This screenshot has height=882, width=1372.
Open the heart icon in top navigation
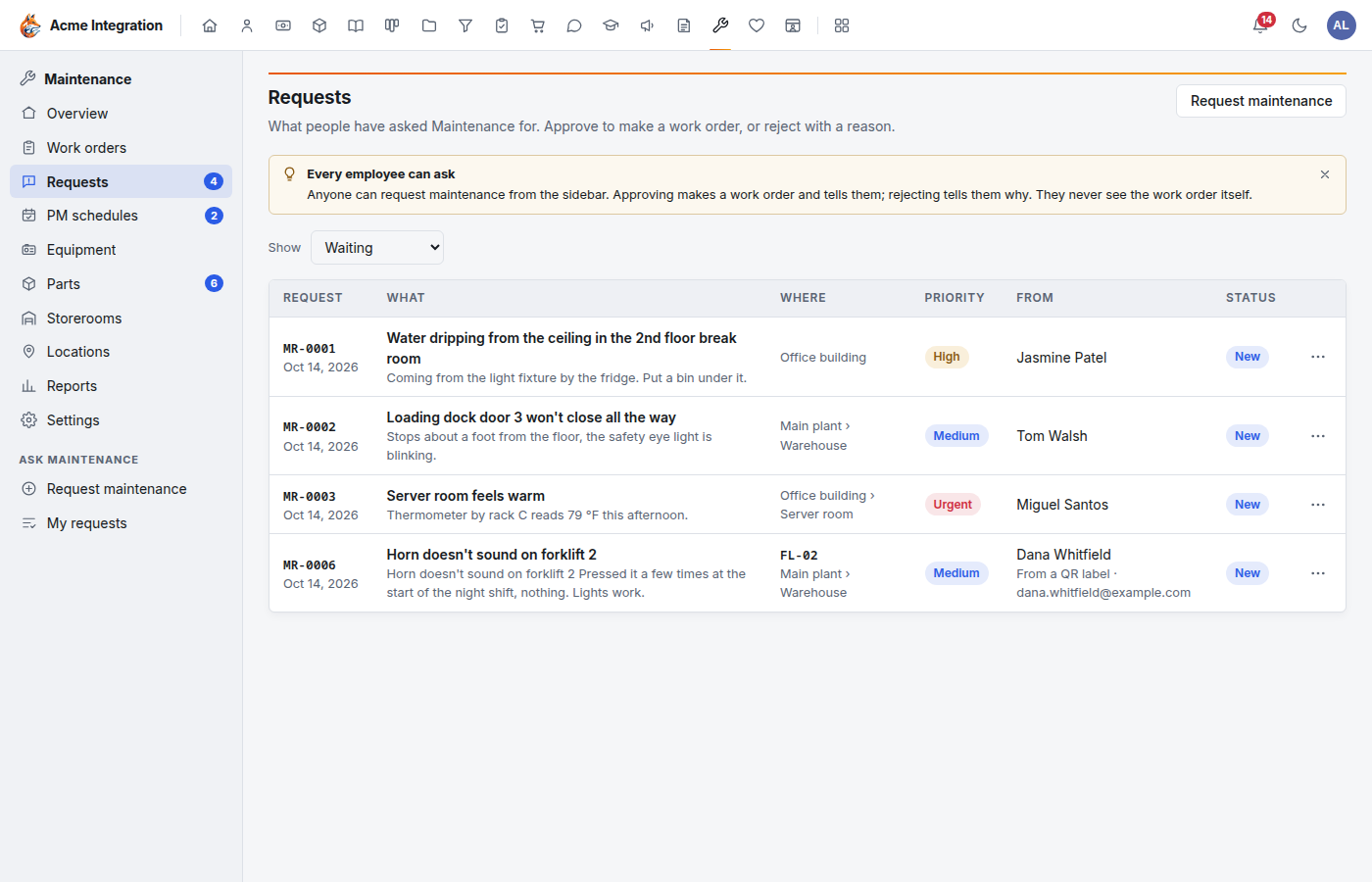(757, 25)
